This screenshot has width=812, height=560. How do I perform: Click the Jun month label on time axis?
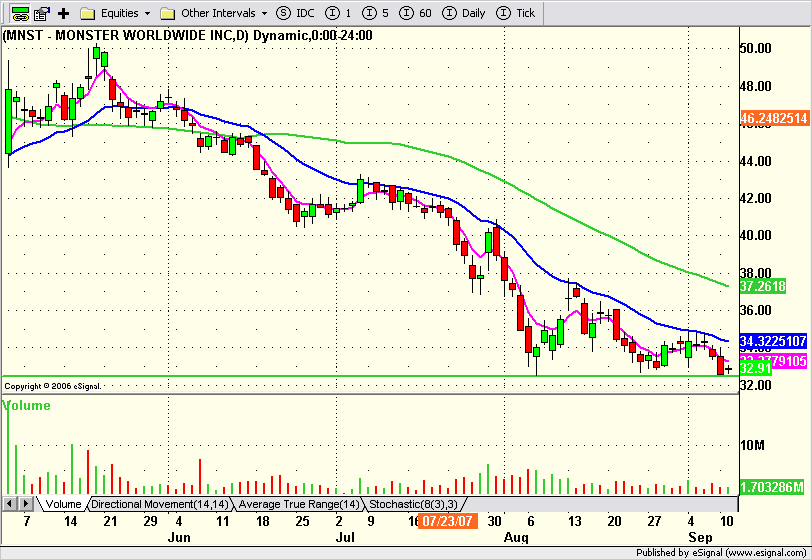tap(179, 538)
